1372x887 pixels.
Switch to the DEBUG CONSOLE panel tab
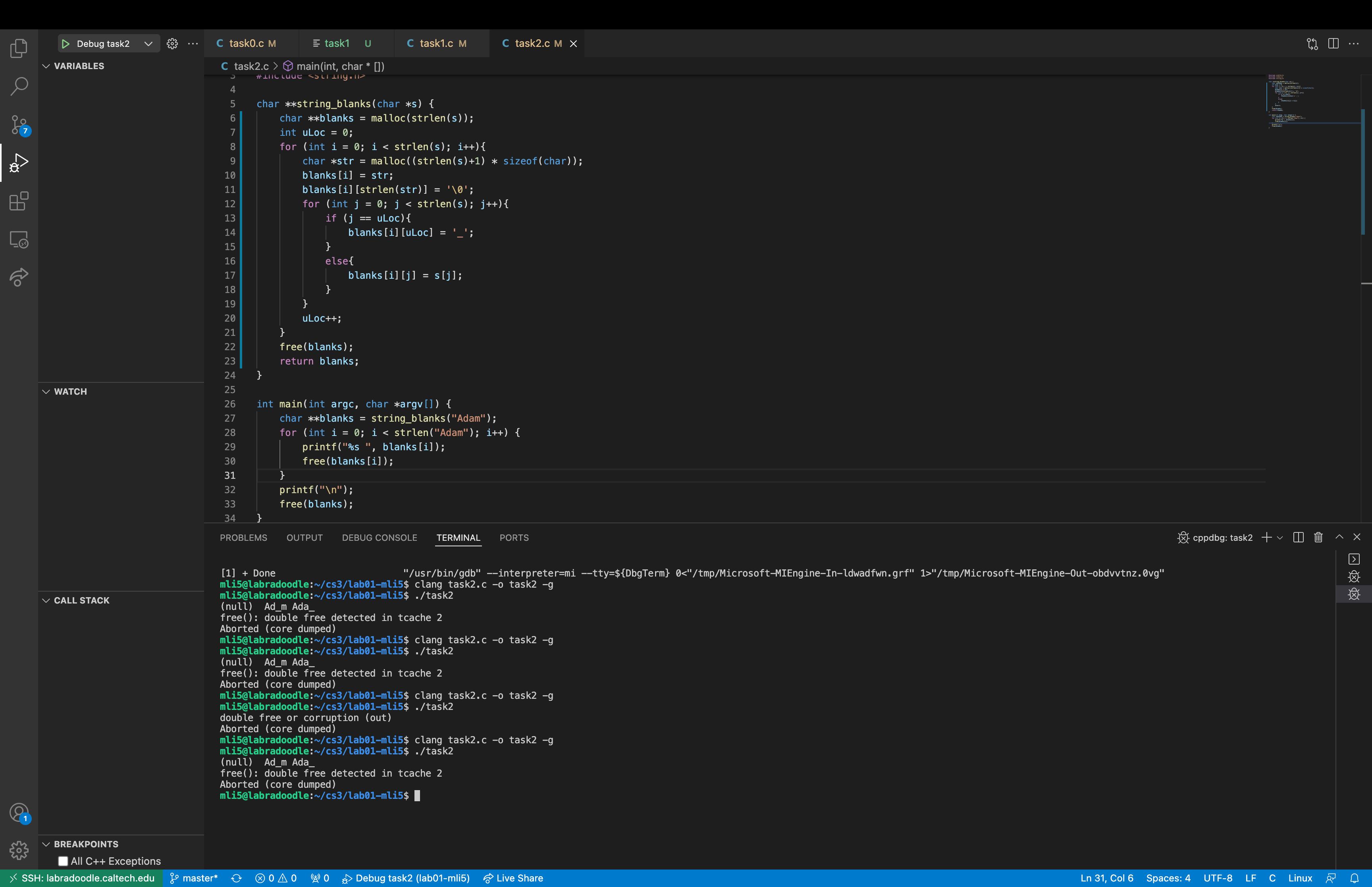click(380, 537)
